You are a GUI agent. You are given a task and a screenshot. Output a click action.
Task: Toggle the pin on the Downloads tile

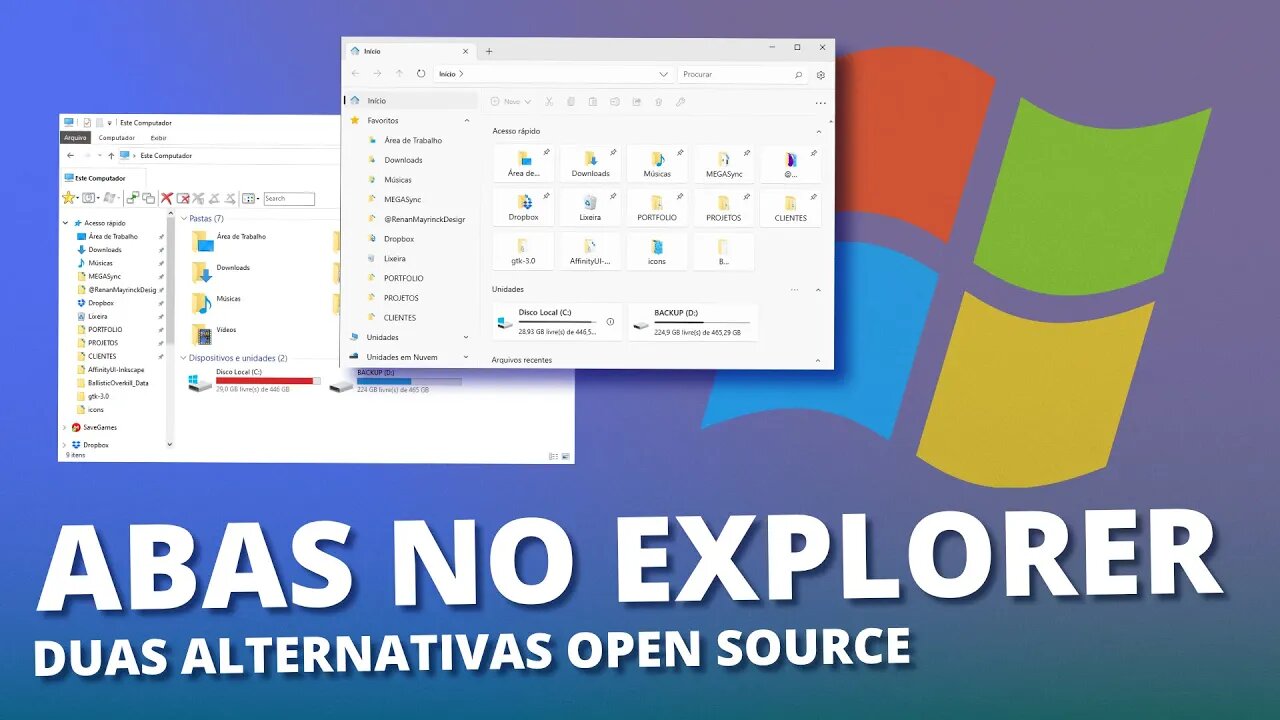click(x=613, y=153)
